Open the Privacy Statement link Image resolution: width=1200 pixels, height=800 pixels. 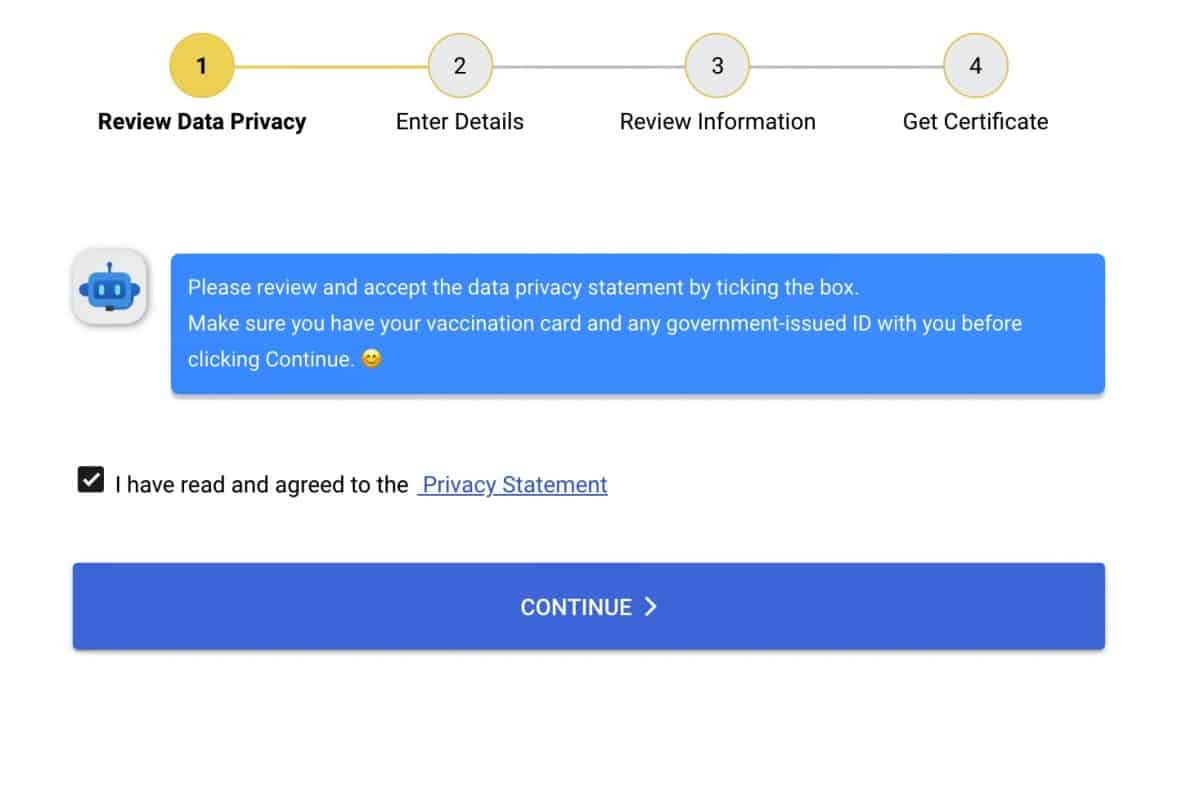[514, 485]
